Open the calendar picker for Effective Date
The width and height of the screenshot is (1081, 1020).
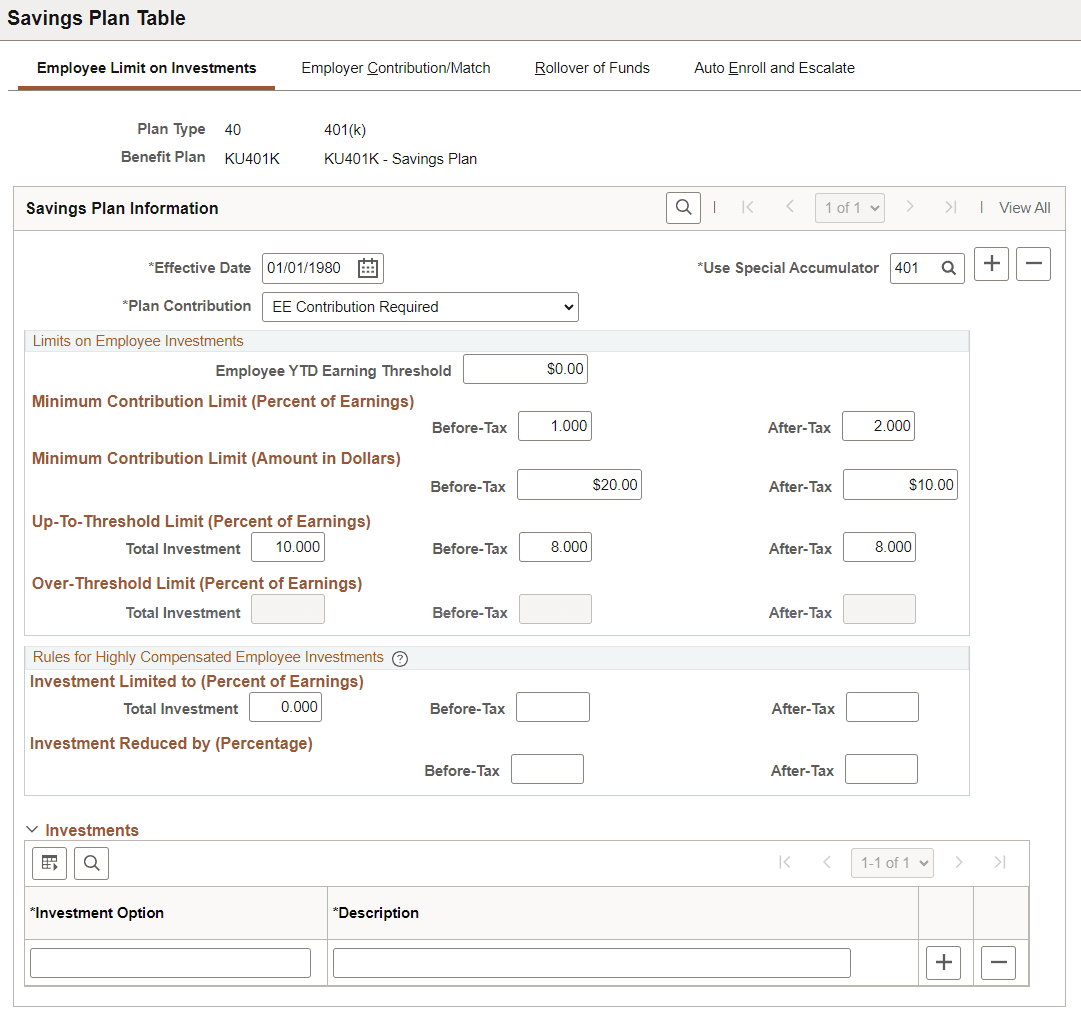pos(367,267)
